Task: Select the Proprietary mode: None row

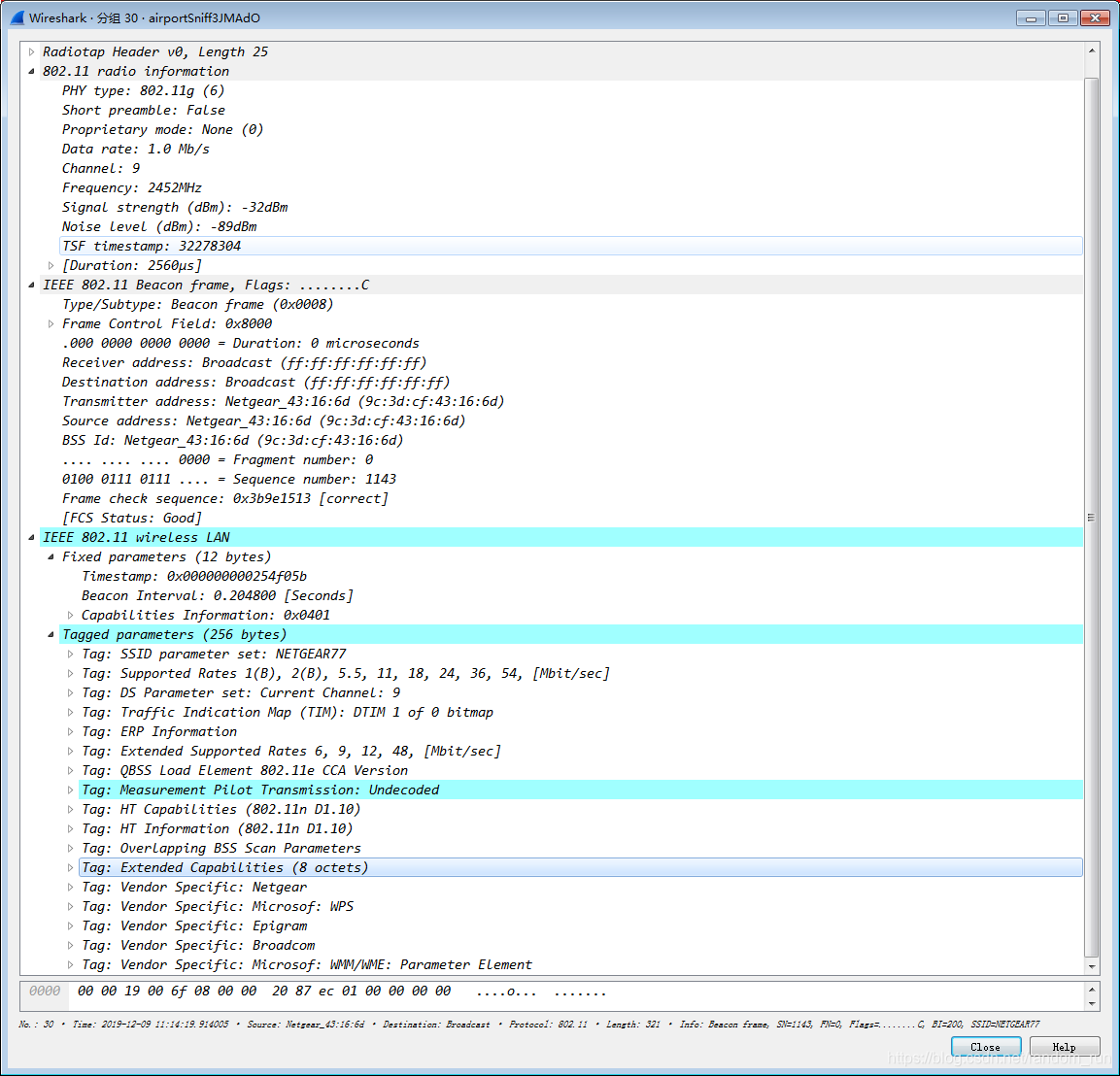Action: pyautogui.click(x=571, y=129)
